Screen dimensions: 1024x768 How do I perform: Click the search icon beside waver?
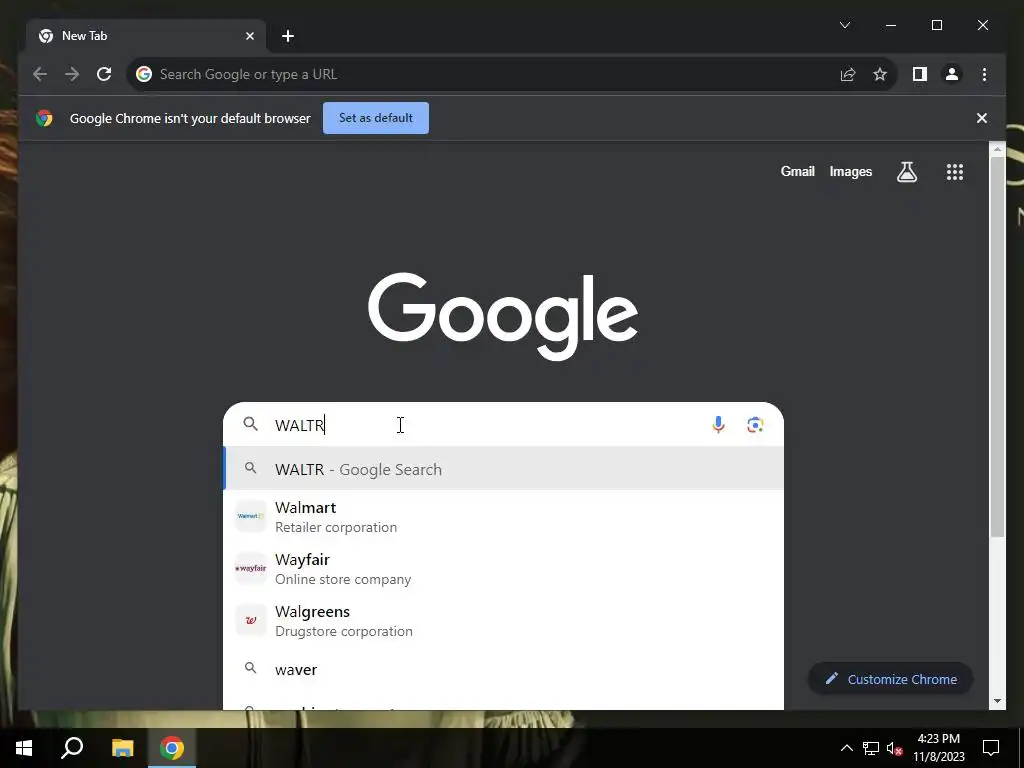pos(251,668)
